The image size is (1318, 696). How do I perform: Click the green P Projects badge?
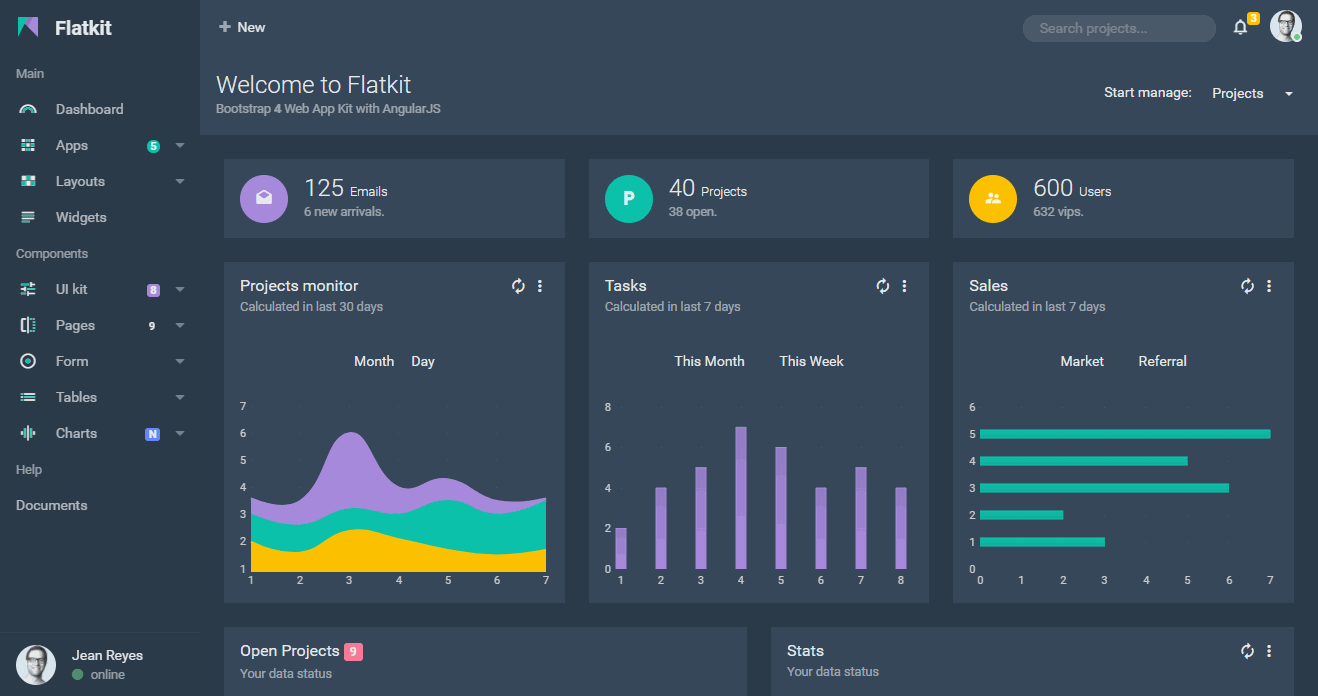(629, 198)
